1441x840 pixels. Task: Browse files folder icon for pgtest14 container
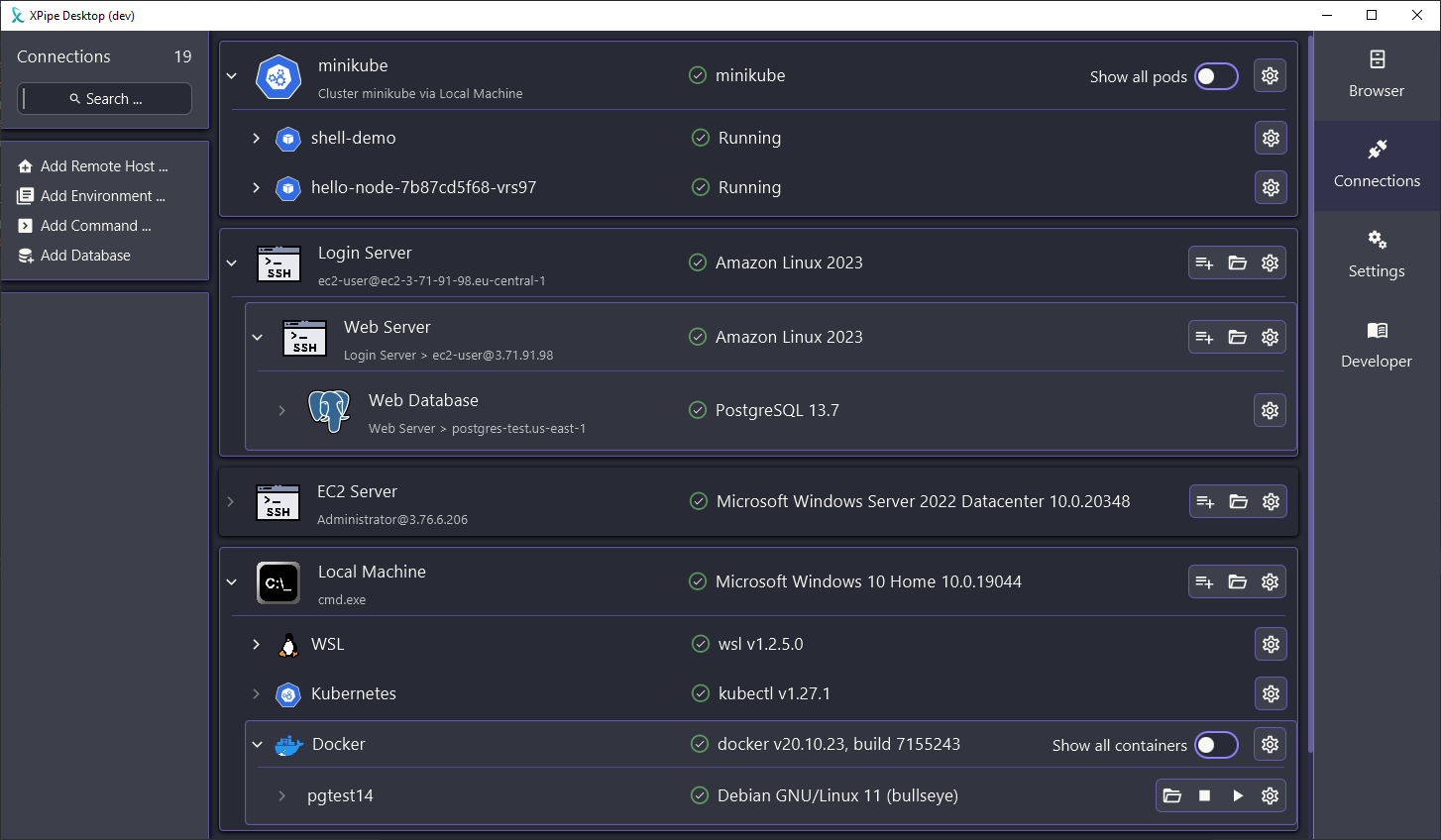[x=1171, y=795]
